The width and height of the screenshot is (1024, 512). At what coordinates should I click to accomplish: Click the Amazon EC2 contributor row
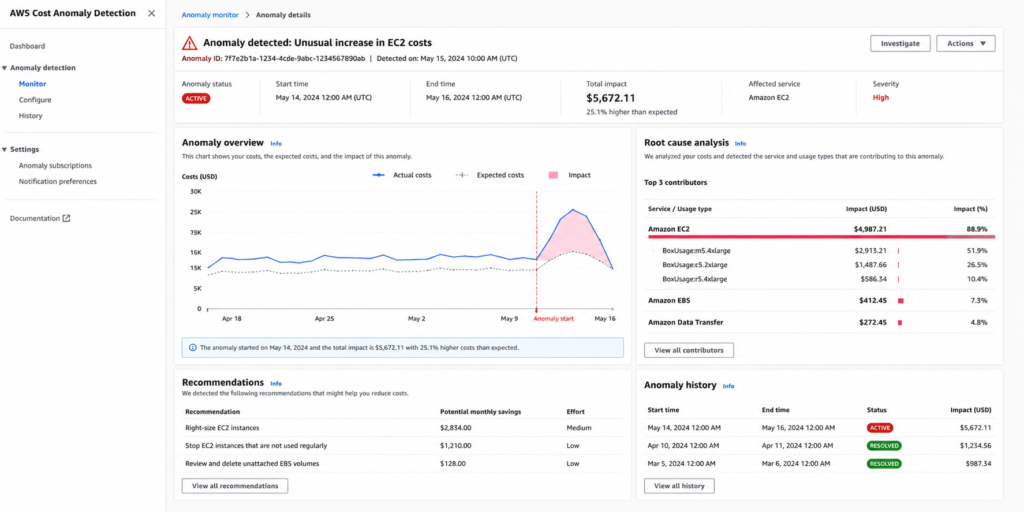pyautogui.click(x=820, y=229)
